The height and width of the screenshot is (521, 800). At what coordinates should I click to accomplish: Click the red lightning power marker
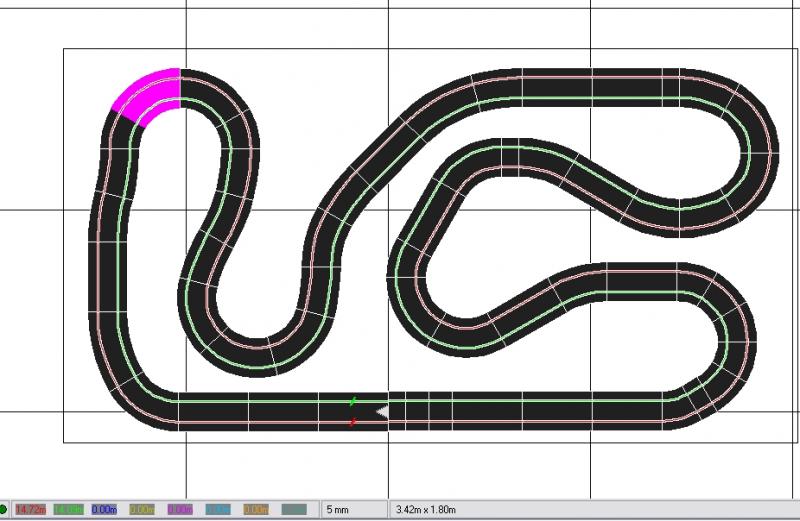point(353,422)
